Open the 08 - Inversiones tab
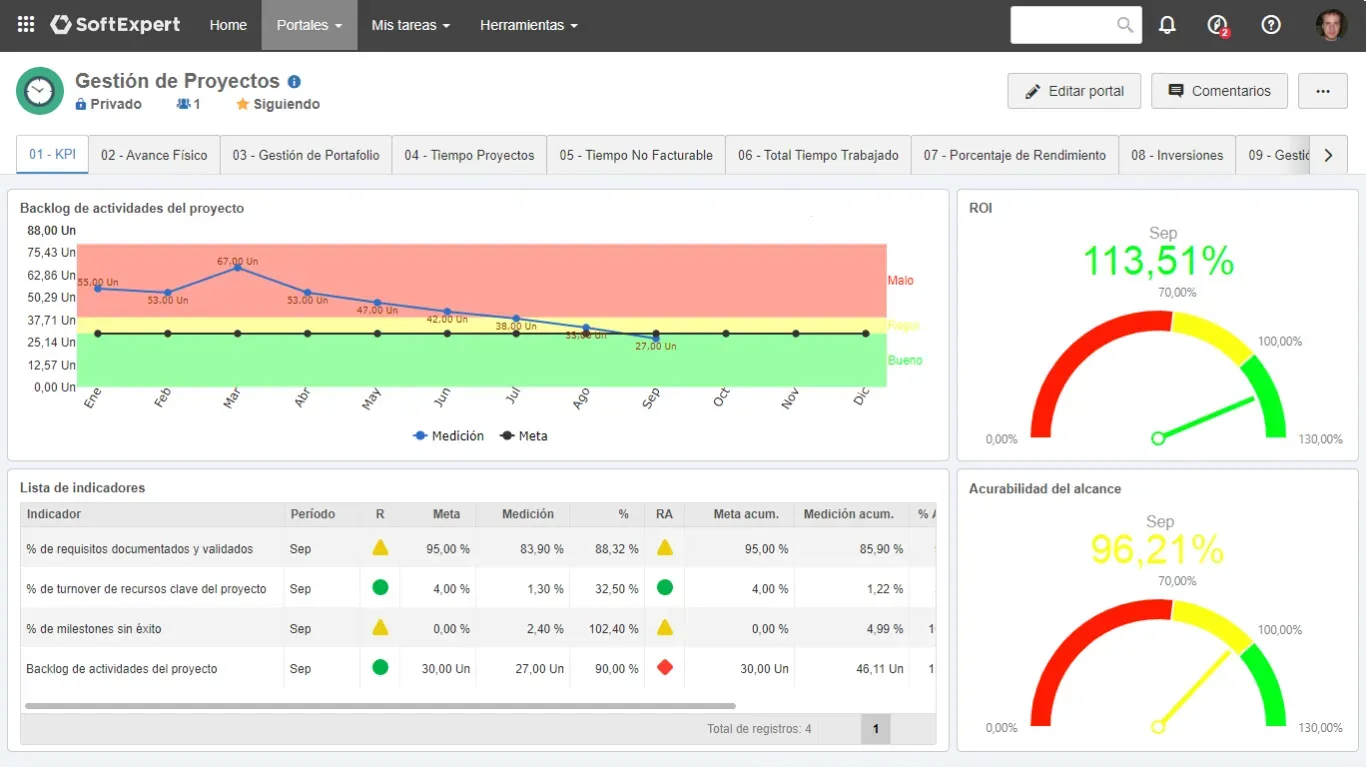Image resolution: width=1366 pixels, height=768 pixels. [1177, 155]
